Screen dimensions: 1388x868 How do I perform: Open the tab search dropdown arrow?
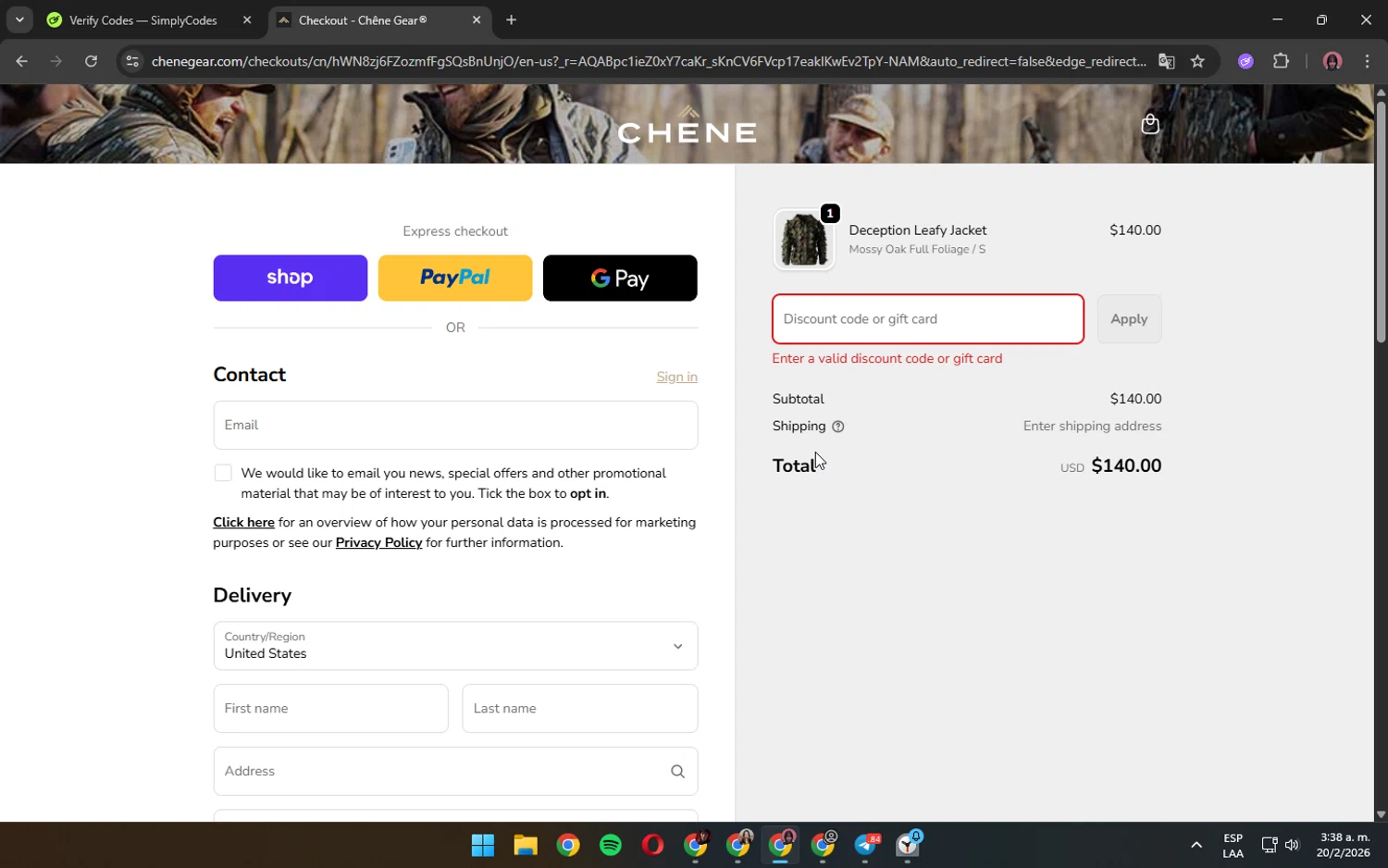click(19, 19)
